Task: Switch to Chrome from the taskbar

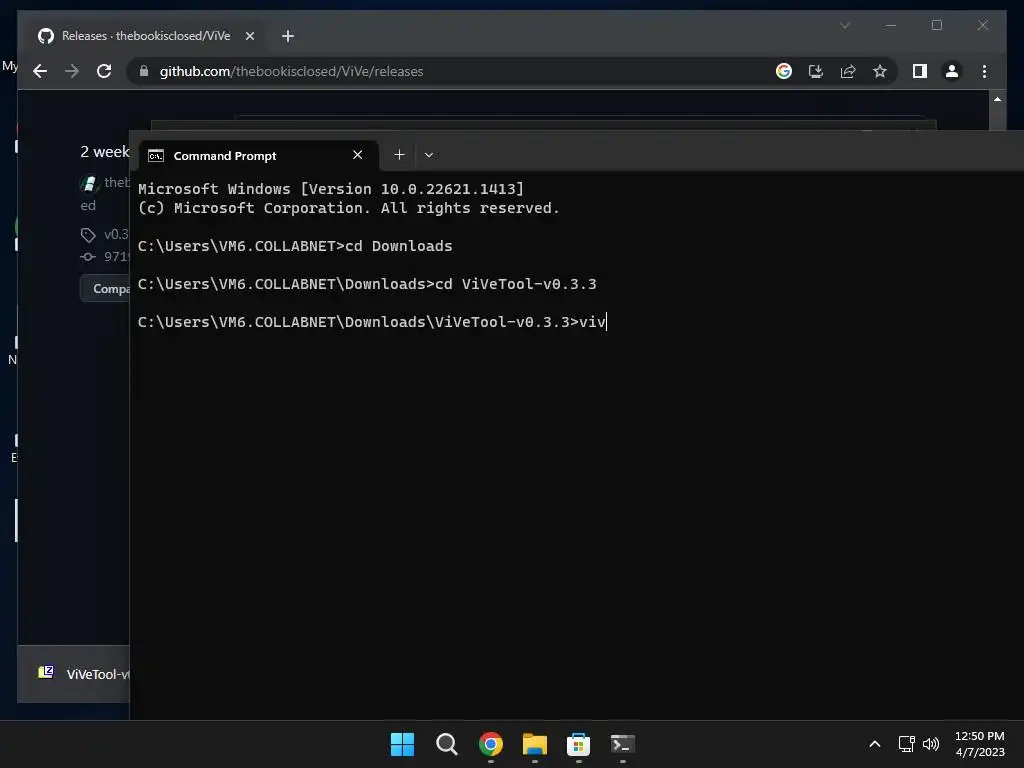Action: [490, 744]
